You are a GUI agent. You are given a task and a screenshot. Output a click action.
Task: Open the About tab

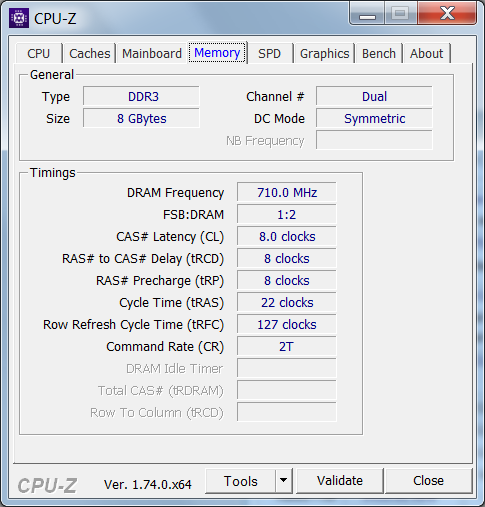tap(427, 53)
